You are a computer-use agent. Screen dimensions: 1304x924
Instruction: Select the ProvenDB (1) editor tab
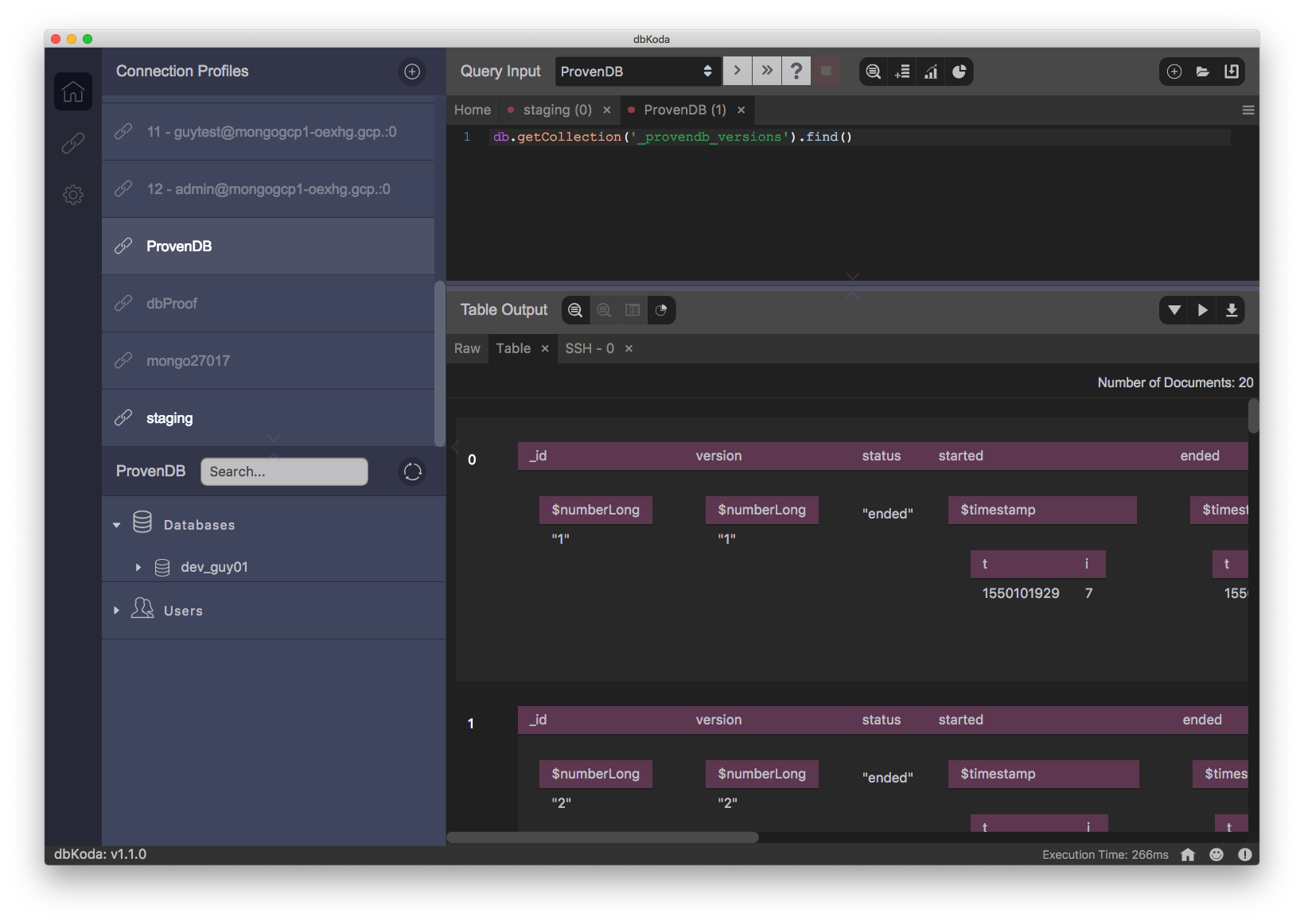(x=685, y=110)
